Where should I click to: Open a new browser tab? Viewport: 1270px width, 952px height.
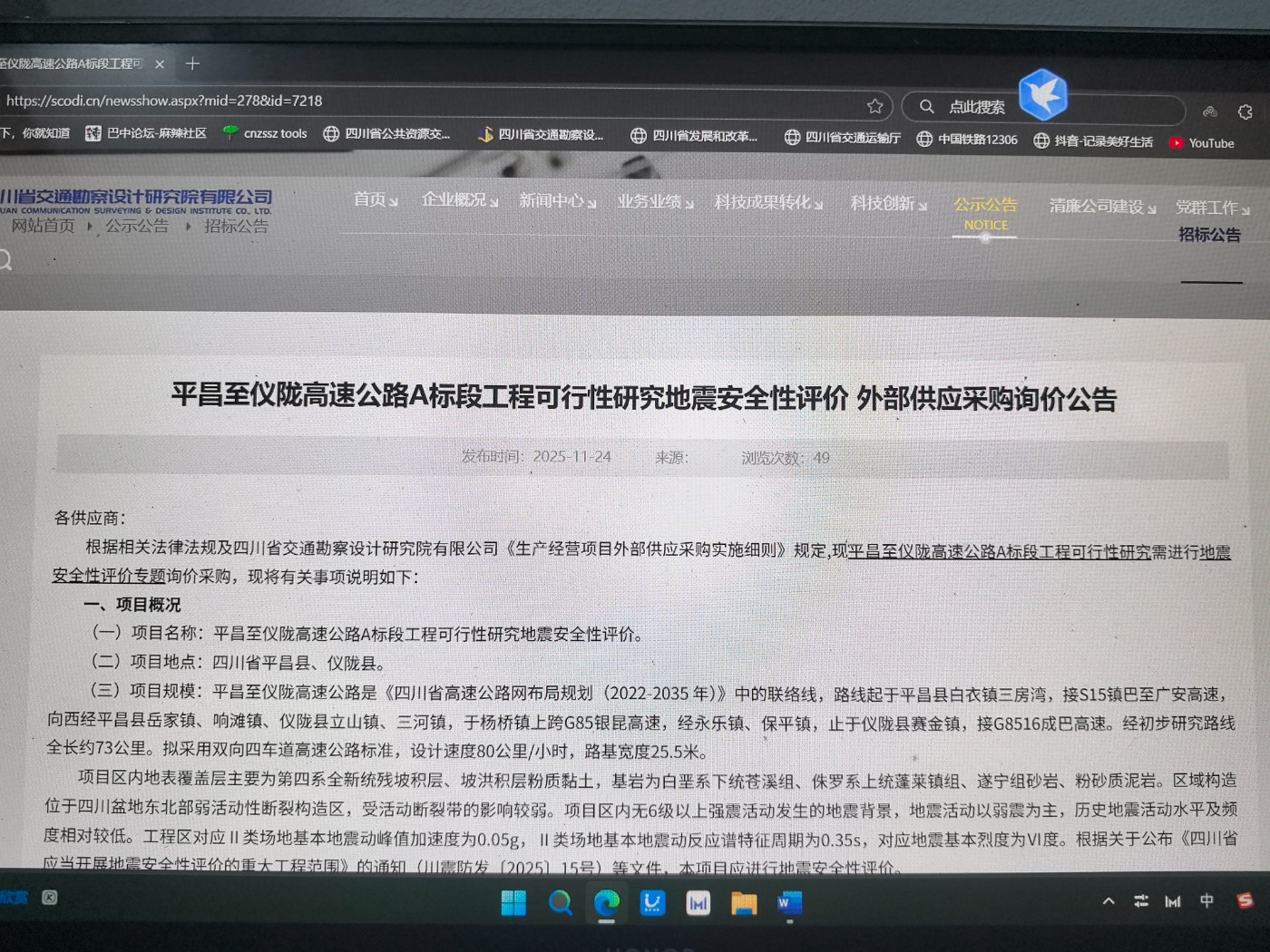(x=192, y=63)
